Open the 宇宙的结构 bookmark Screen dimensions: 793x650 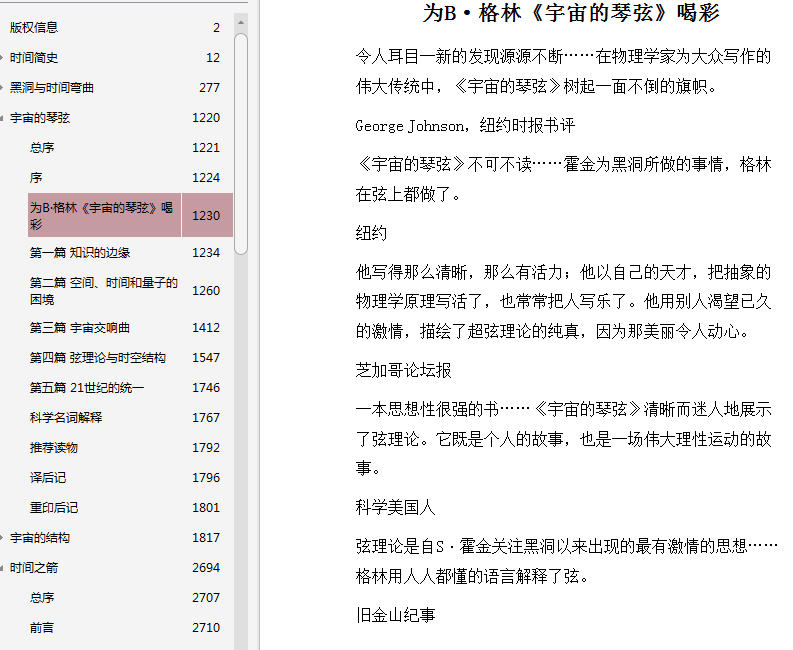click(x=39, y=538)
